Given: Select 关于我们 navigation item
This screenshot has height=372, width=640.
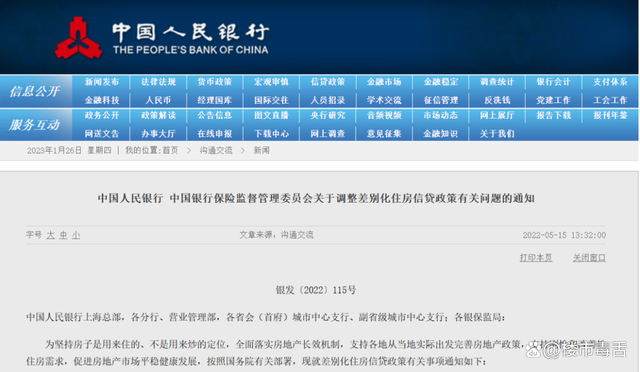Looking at the screenshot, I should point(497,134).
